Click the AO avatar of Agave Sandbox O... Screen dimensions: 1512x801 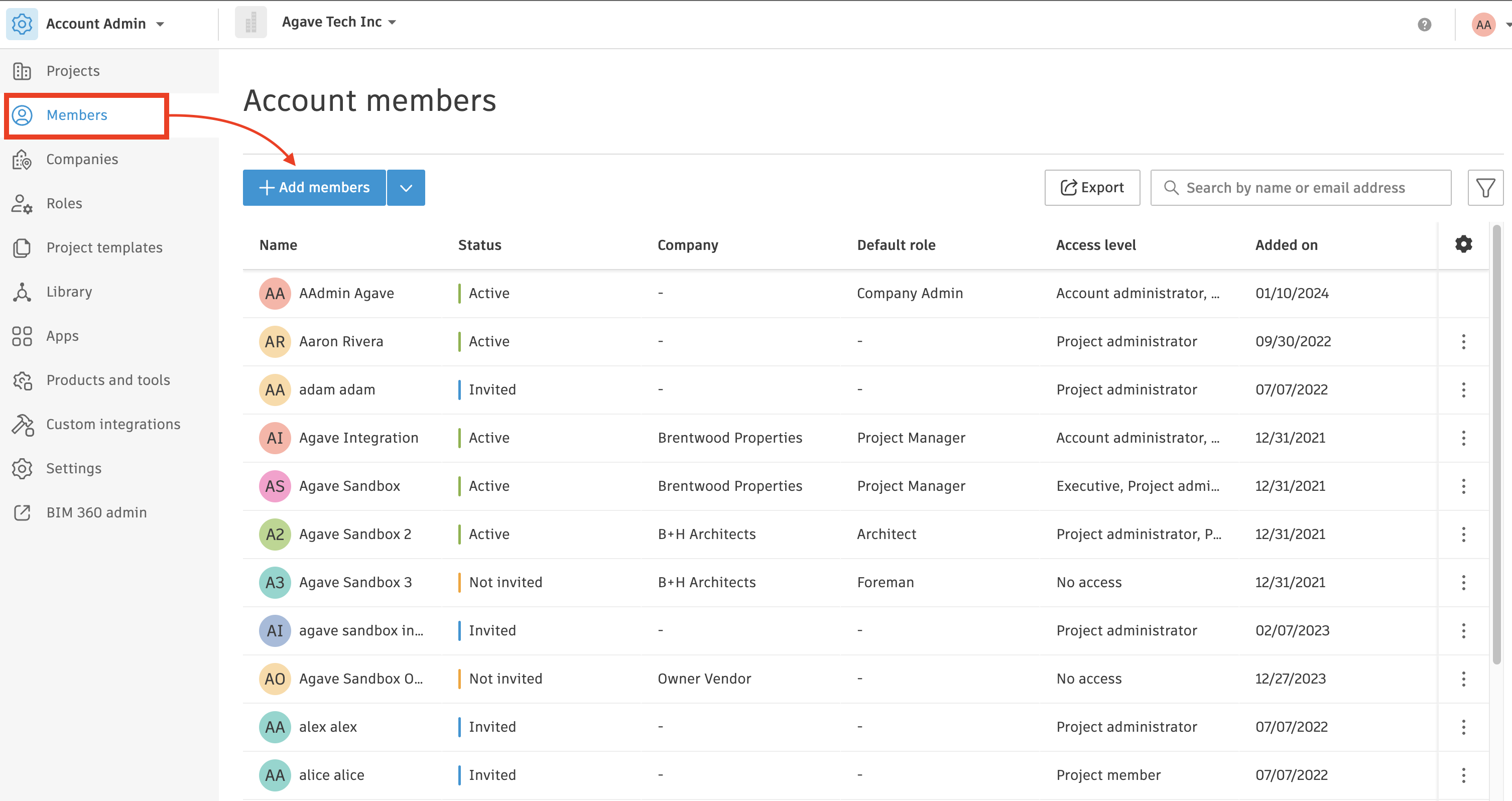275,679
